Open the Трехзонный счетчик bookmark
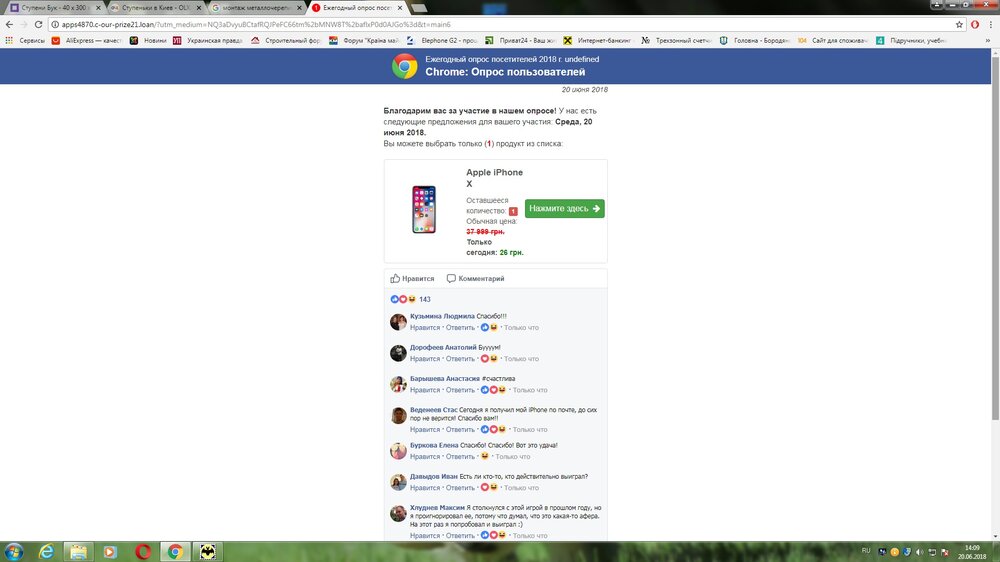1000x562 pixels. [676, 40]
